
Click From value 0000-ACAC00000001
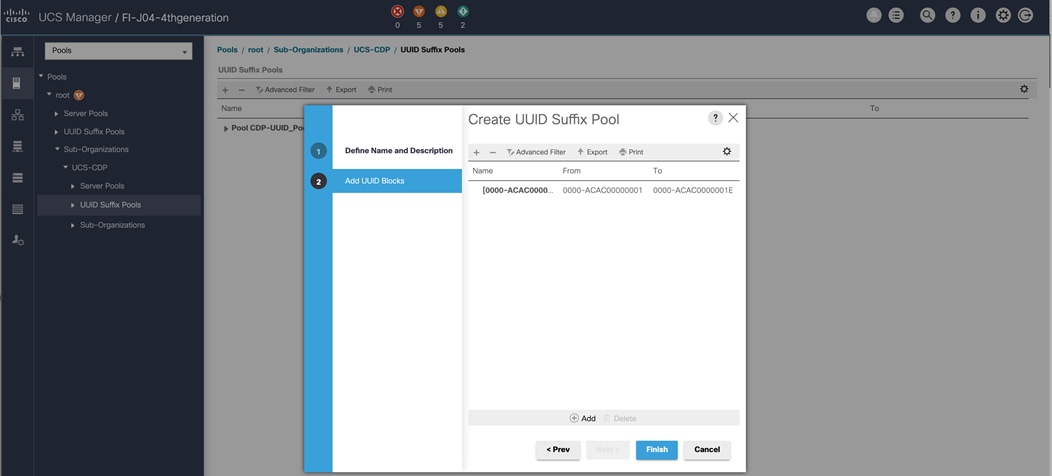602,190
